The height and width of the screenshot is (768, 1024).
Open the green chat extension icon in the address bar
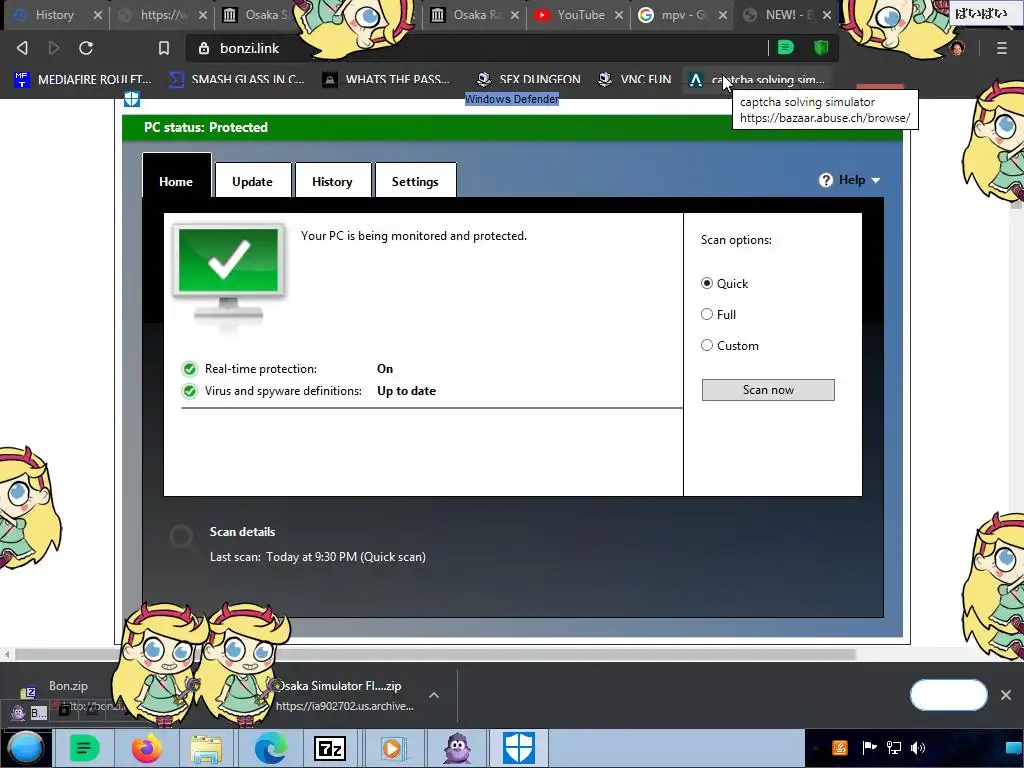(x=786, y=47)
